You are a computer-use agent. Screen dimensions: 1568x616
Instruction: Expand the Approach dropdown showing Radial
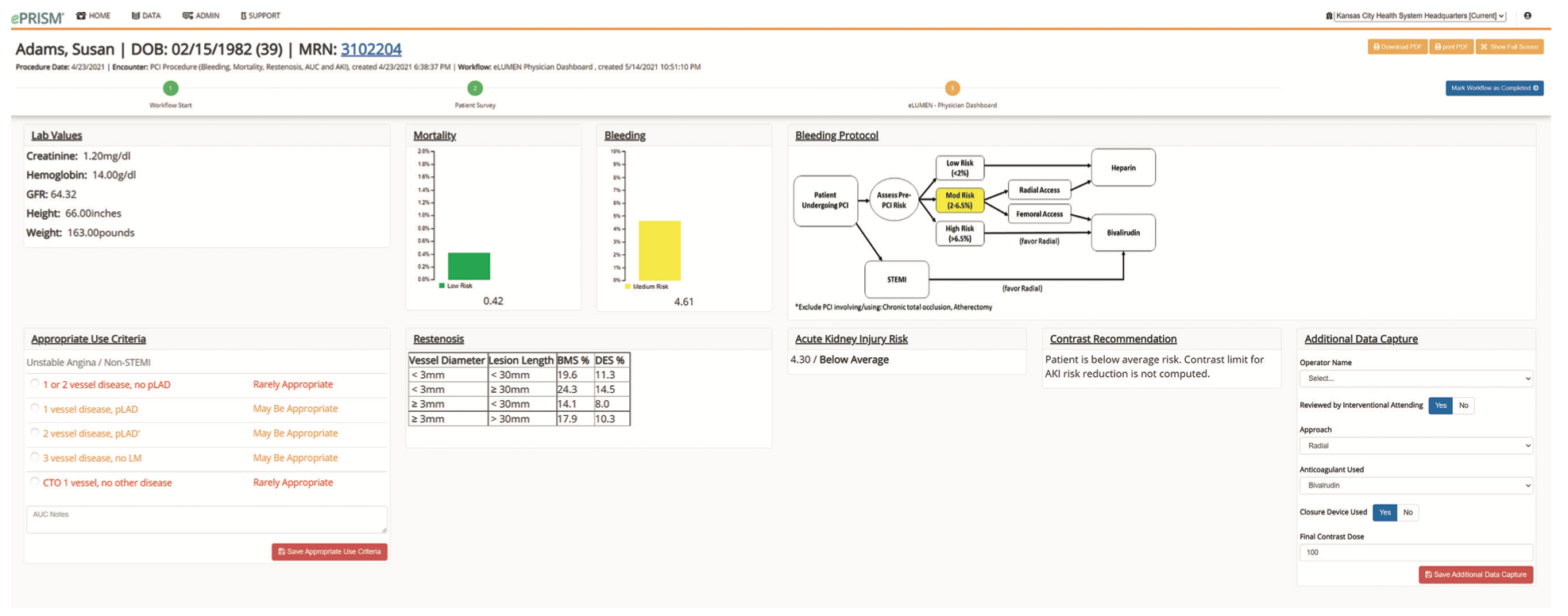coord(1415,446)
